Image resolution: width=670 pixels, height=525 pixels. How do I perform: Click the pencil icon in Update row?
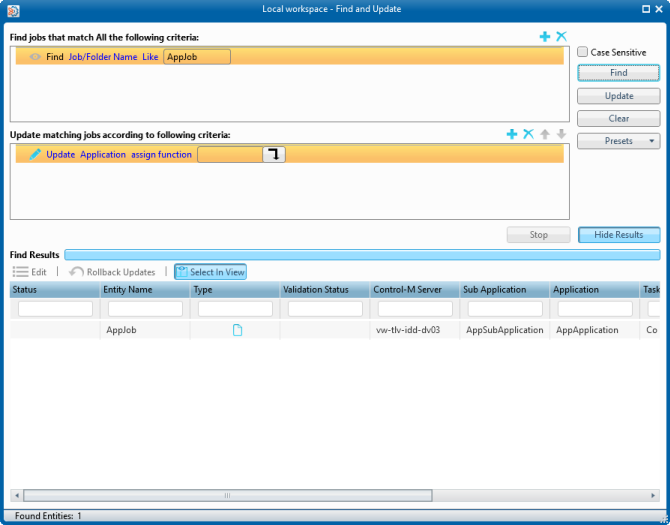[x=35, y=155]
